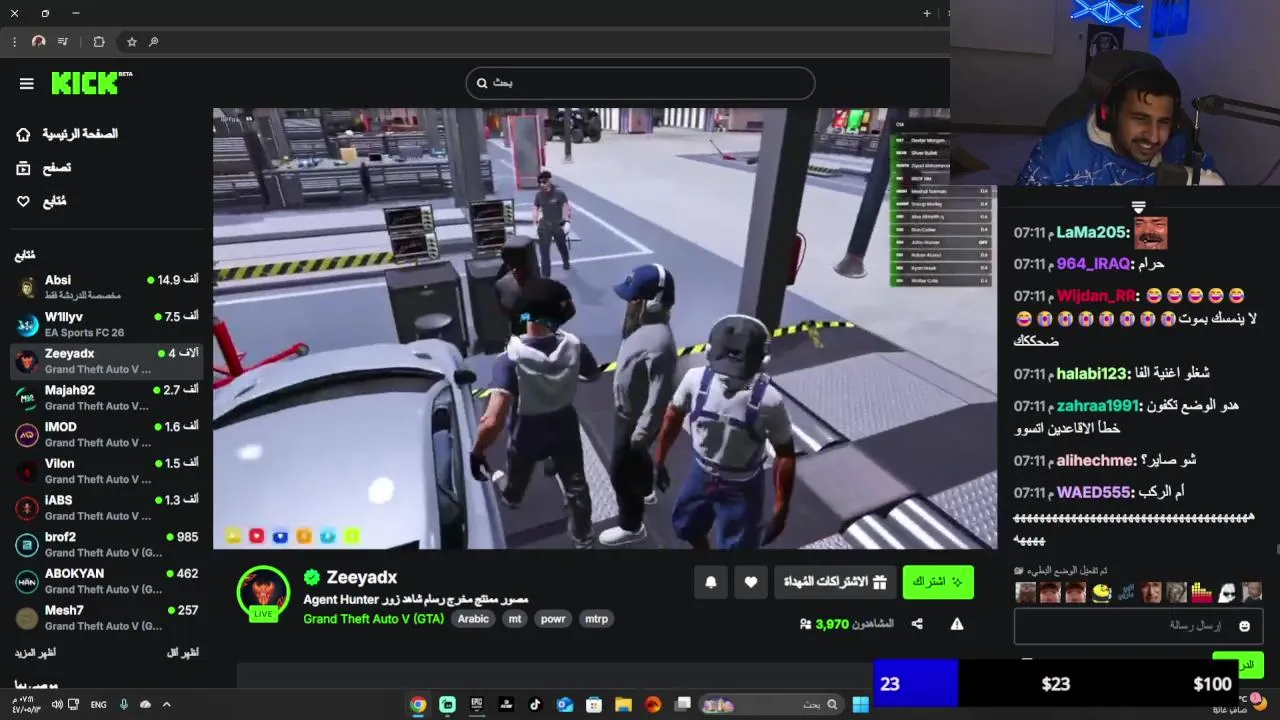Click Wijdan_RR username in chat
Image resolution: width=1280 pixels, height=720 pixels.
[x=1097, y=296]
